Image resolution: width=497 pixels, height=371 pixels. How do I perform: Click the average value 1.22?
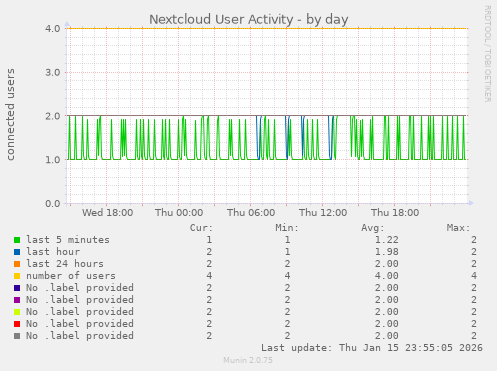click(386, 240)
